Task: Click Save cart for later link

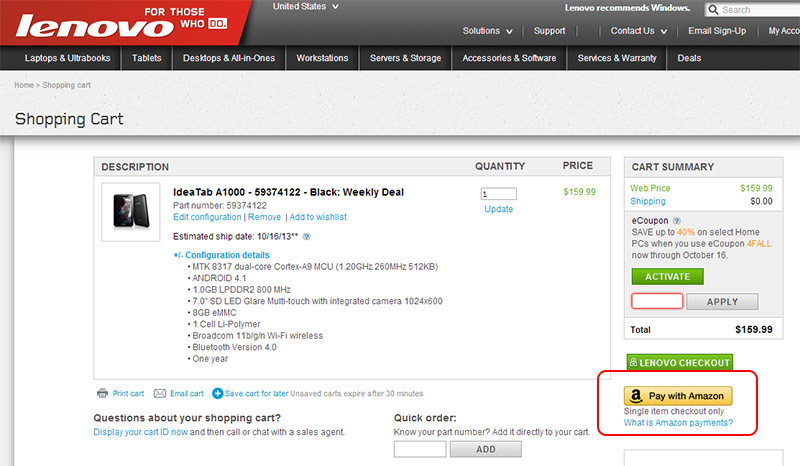Action: [x=256, y=394]
